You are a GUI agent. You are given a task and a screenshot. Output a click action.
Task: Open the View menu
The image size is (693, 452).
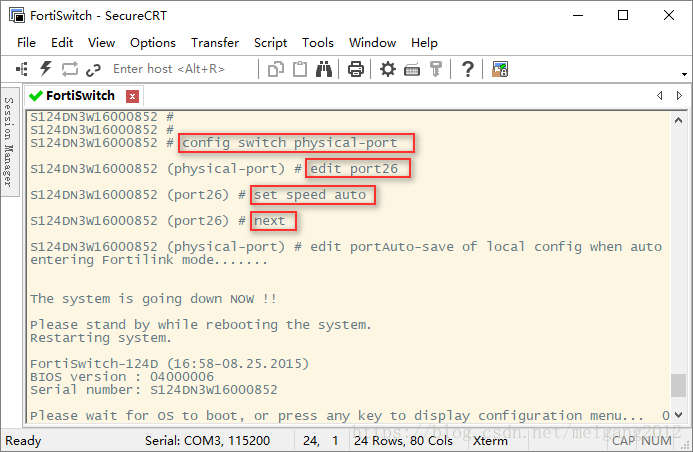[x=101, y=43]
